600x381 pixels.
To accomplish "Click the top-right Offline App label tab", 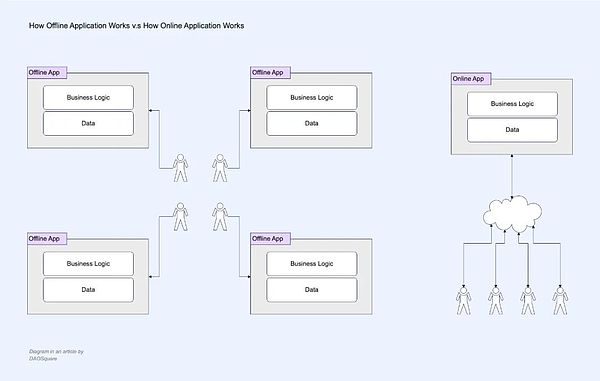I will tap(271, 72).
